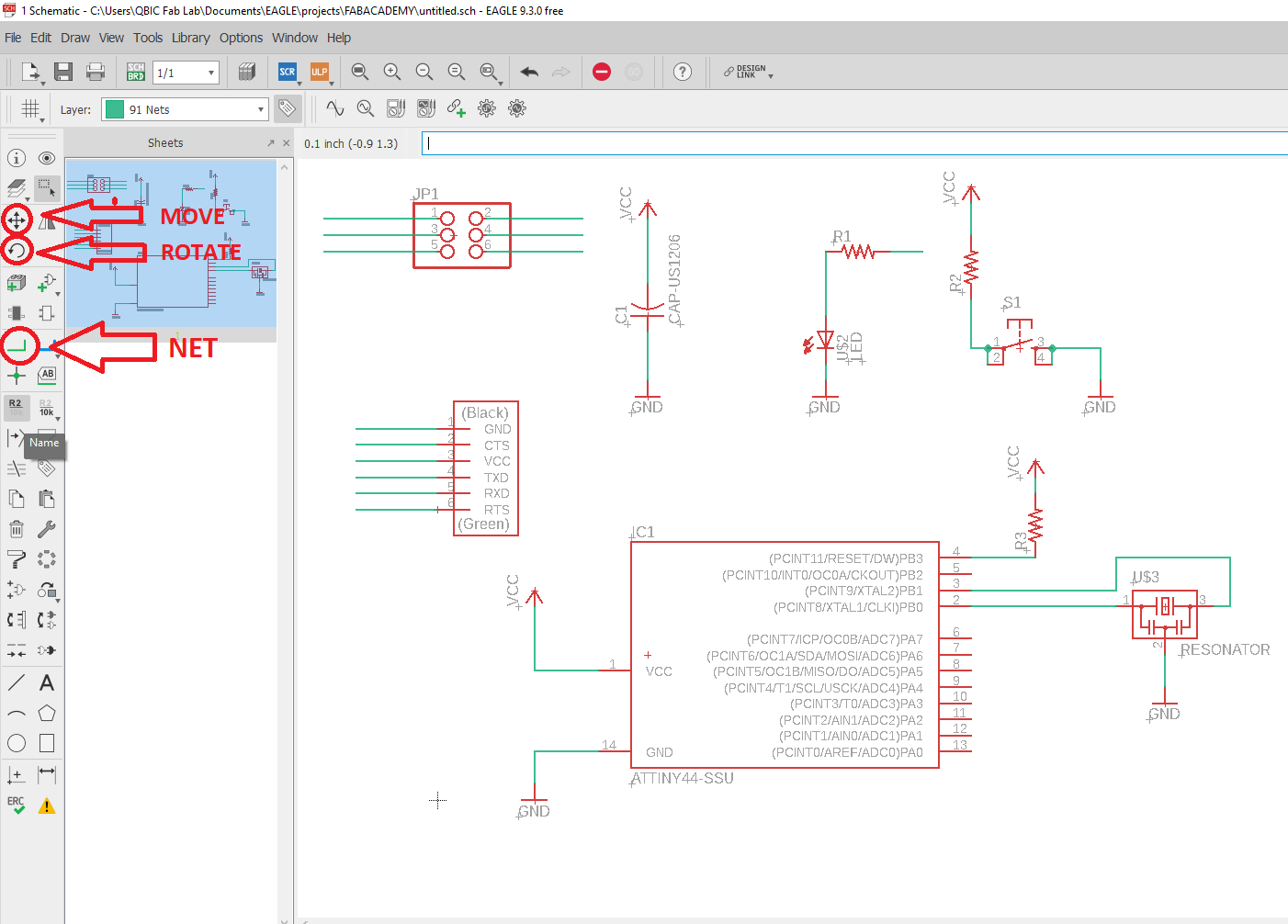Click the green layer color swatch
1288x924 pixels.
click(115, 109)
